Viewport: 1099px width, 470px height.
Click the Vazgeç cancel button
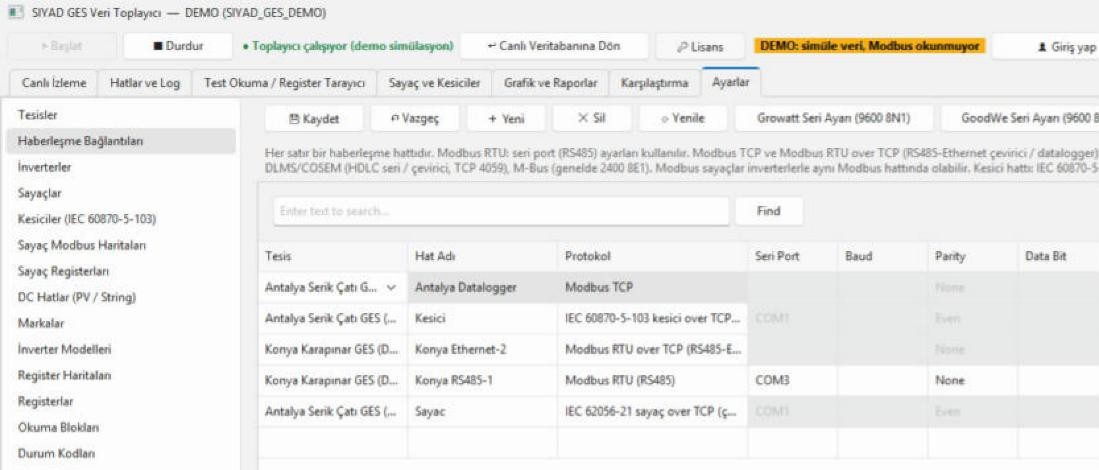coord(415,118)
